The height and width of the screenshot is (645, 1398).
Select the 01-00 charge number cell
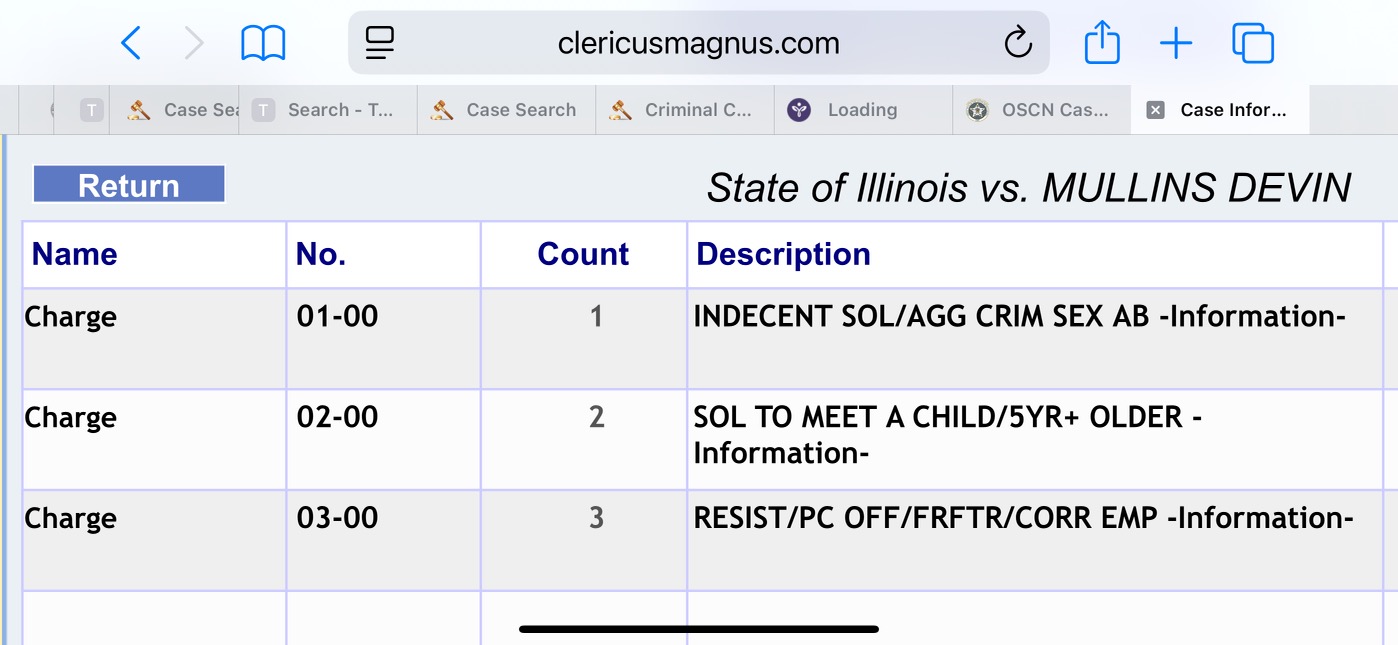338,316
